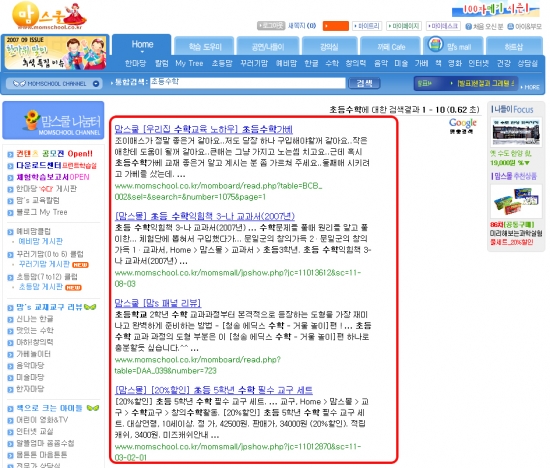Open the 마이트리 button
Screen dimensions: 550x468
pyautogui.click(x=367, y=26)
